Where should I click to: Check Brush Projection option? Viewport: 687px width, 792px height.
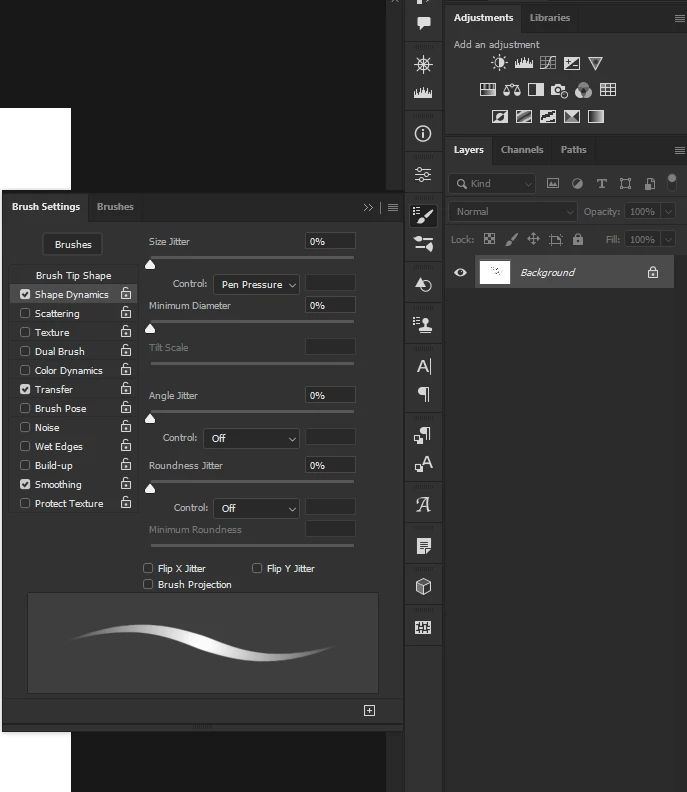pyautogui.click(x=148, y=584)
